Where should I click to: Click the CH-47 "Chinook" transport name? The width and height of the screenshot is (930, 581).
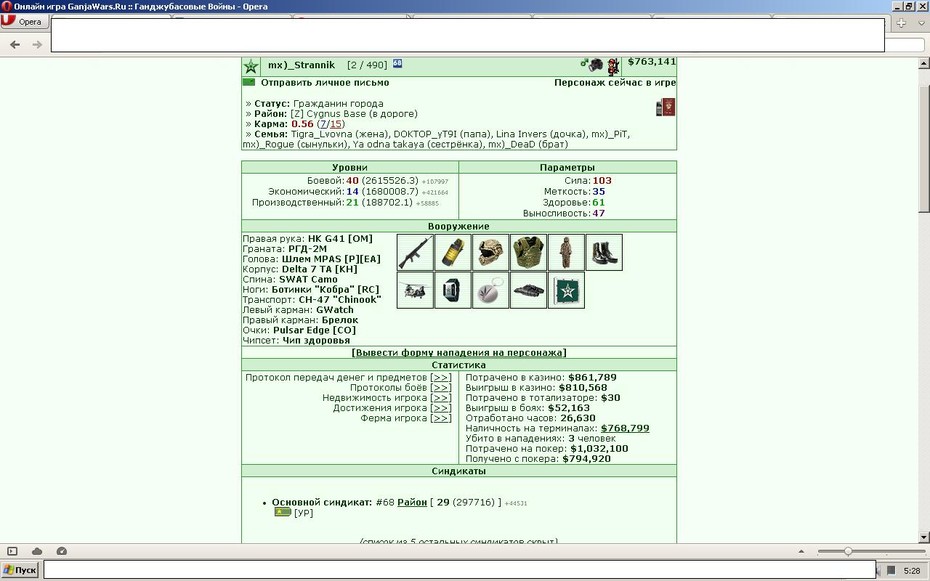340,299
